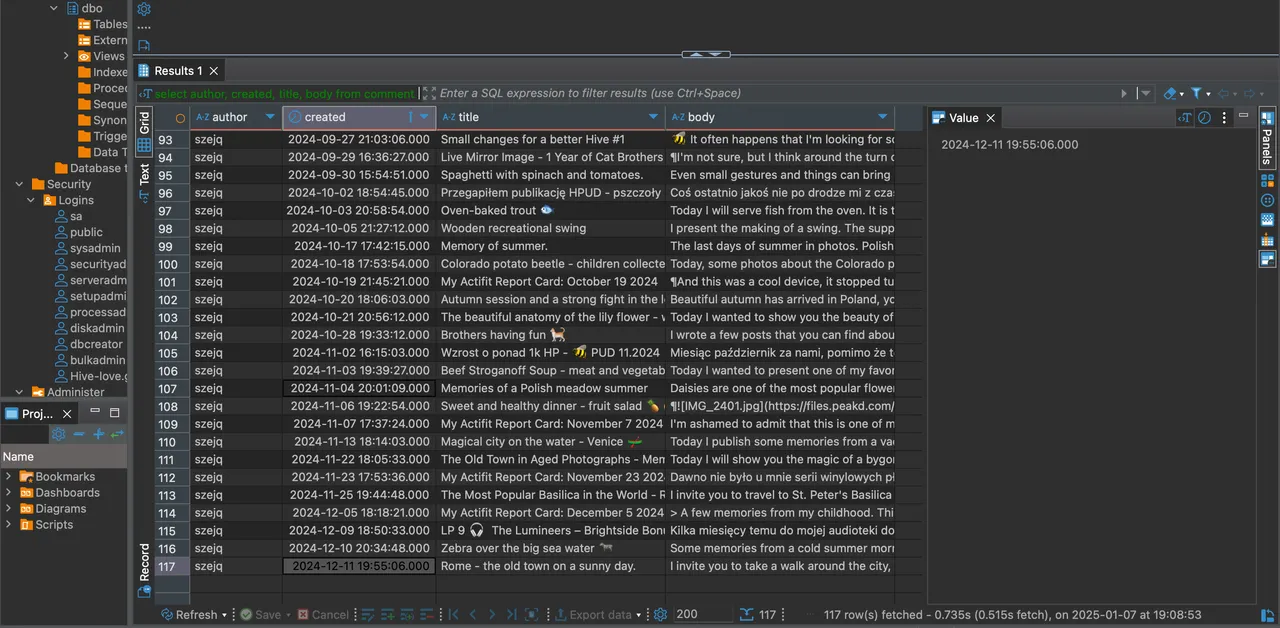Collapse the Security folder
Image resolution: width=1280 pixels, height=628 pixels.
point(19,184)
